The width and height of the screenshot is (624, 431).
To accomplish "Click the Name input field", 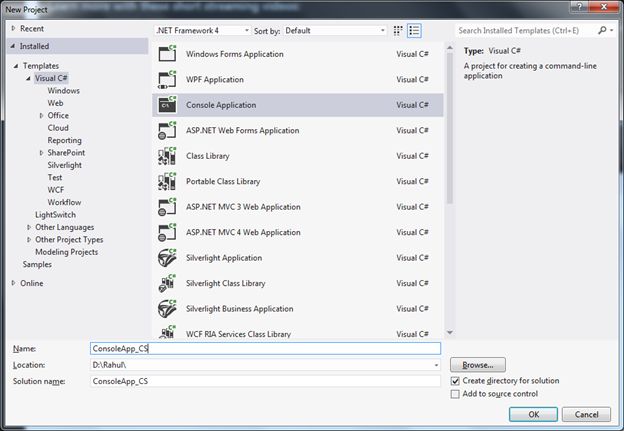I will click(265, 349).
